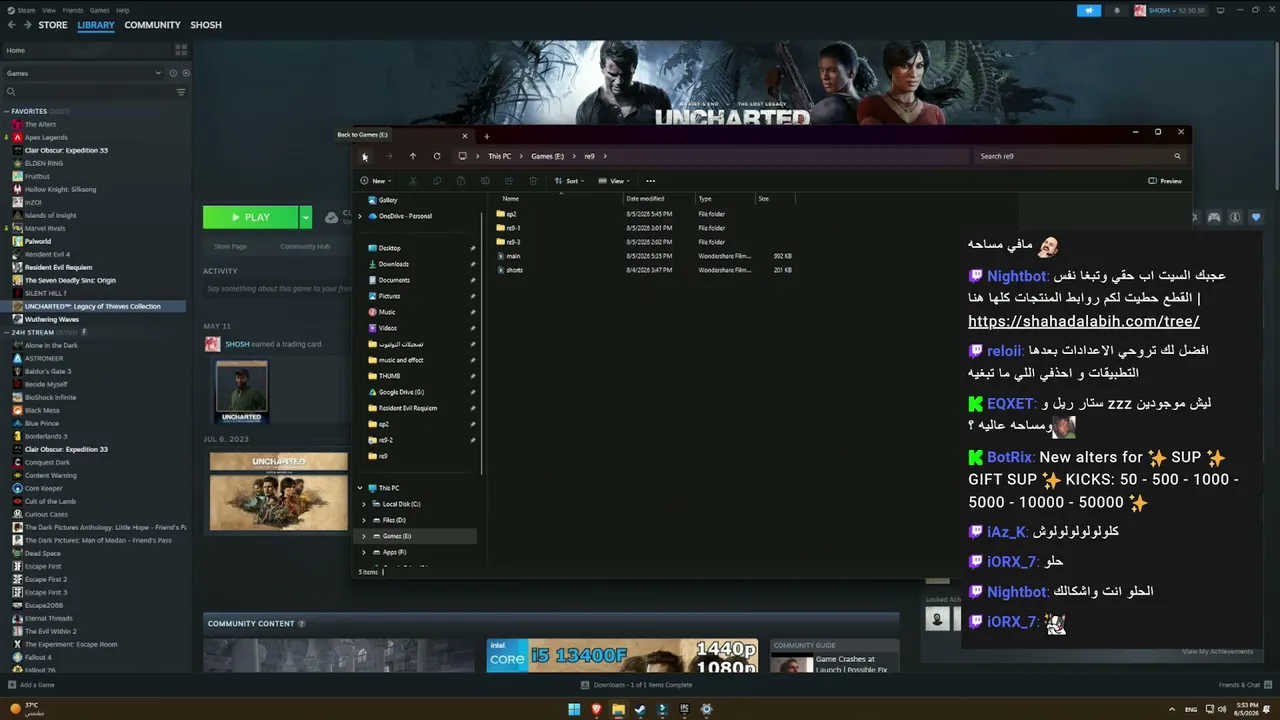Image resolution: width=1280 pixels, height=720 pixels.
Task: Click the Uncharted trading card thumbnail
Action: (242, 392)
